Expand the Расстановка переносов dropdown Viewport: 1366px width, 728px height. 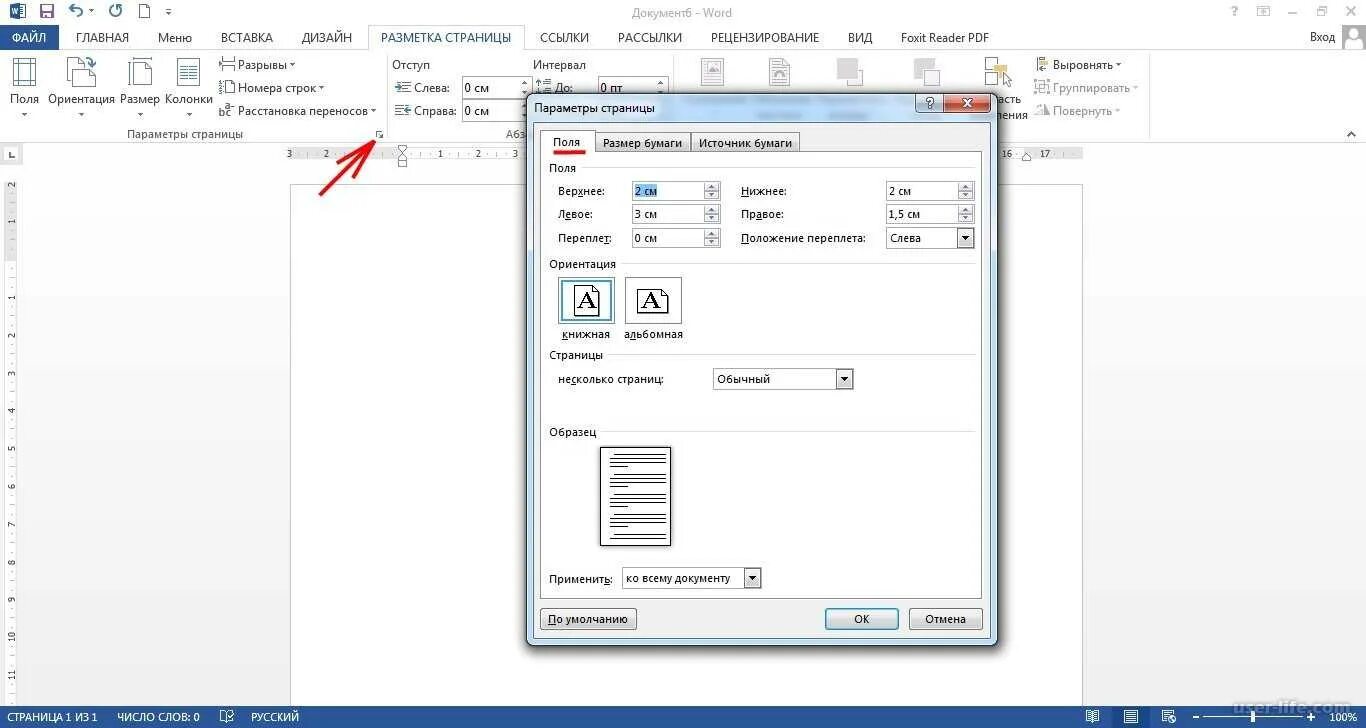pyautogui.click(x=298, y=111)
